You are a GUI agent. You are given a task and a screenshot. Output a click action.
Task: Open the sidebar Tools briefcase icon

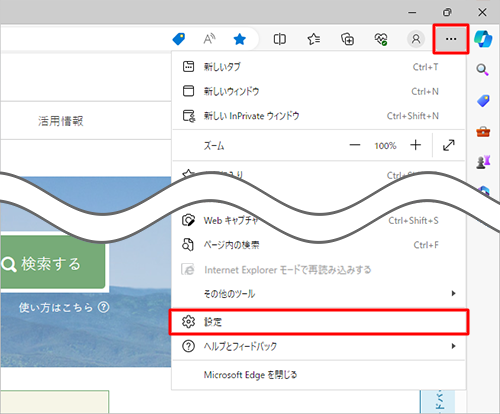pos(483,132)
